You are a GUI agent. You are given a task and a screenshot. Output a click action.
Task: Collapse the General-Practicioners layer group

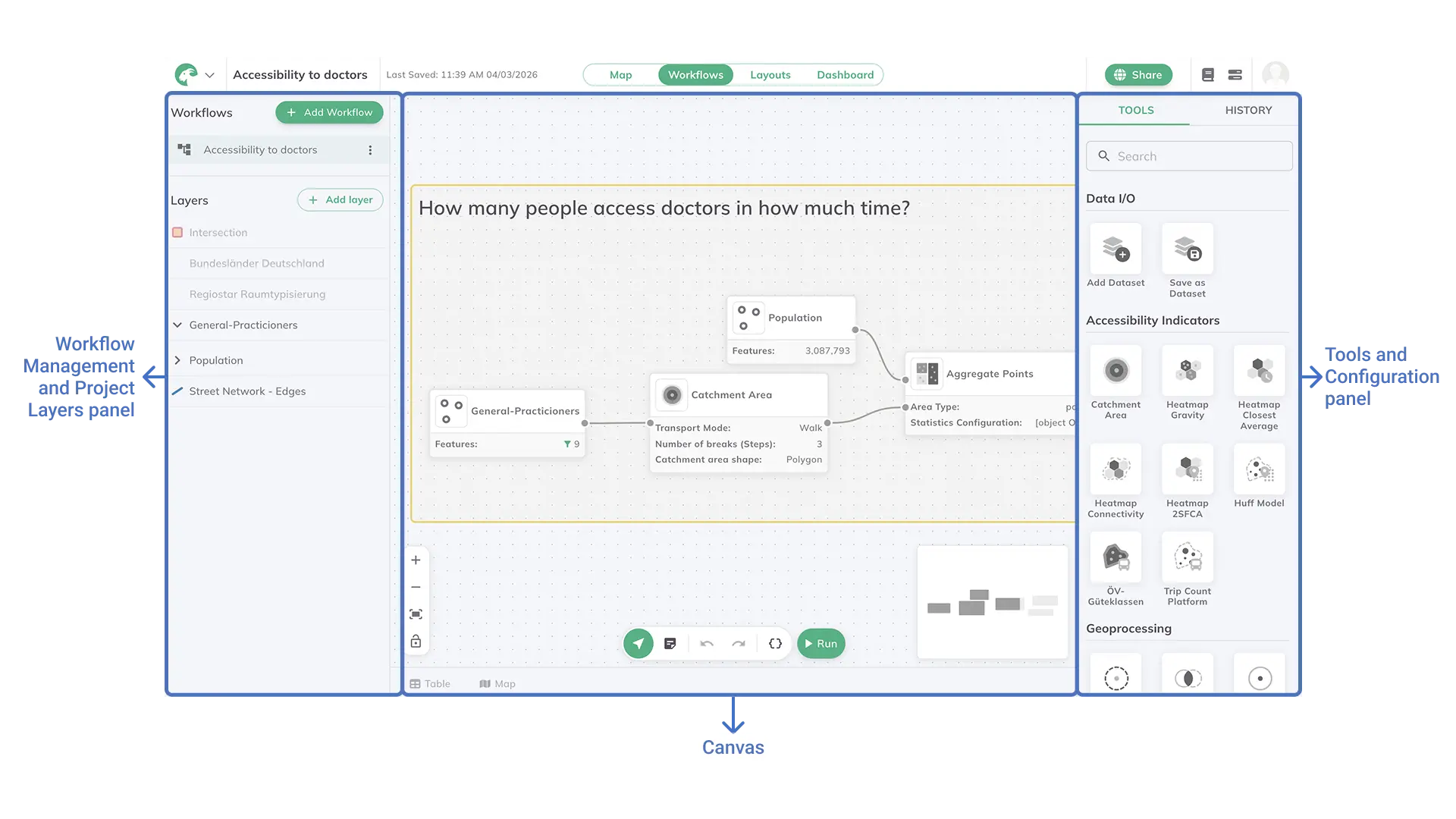click(x=177, y=325)
